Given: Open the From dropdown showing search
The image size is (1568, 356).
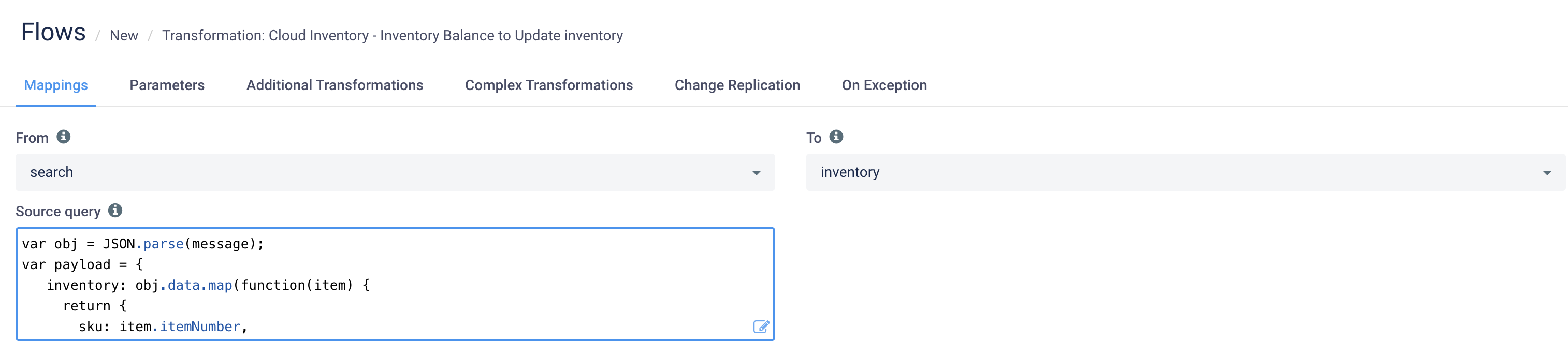Looking at the screenshot, I should [395, 172].
